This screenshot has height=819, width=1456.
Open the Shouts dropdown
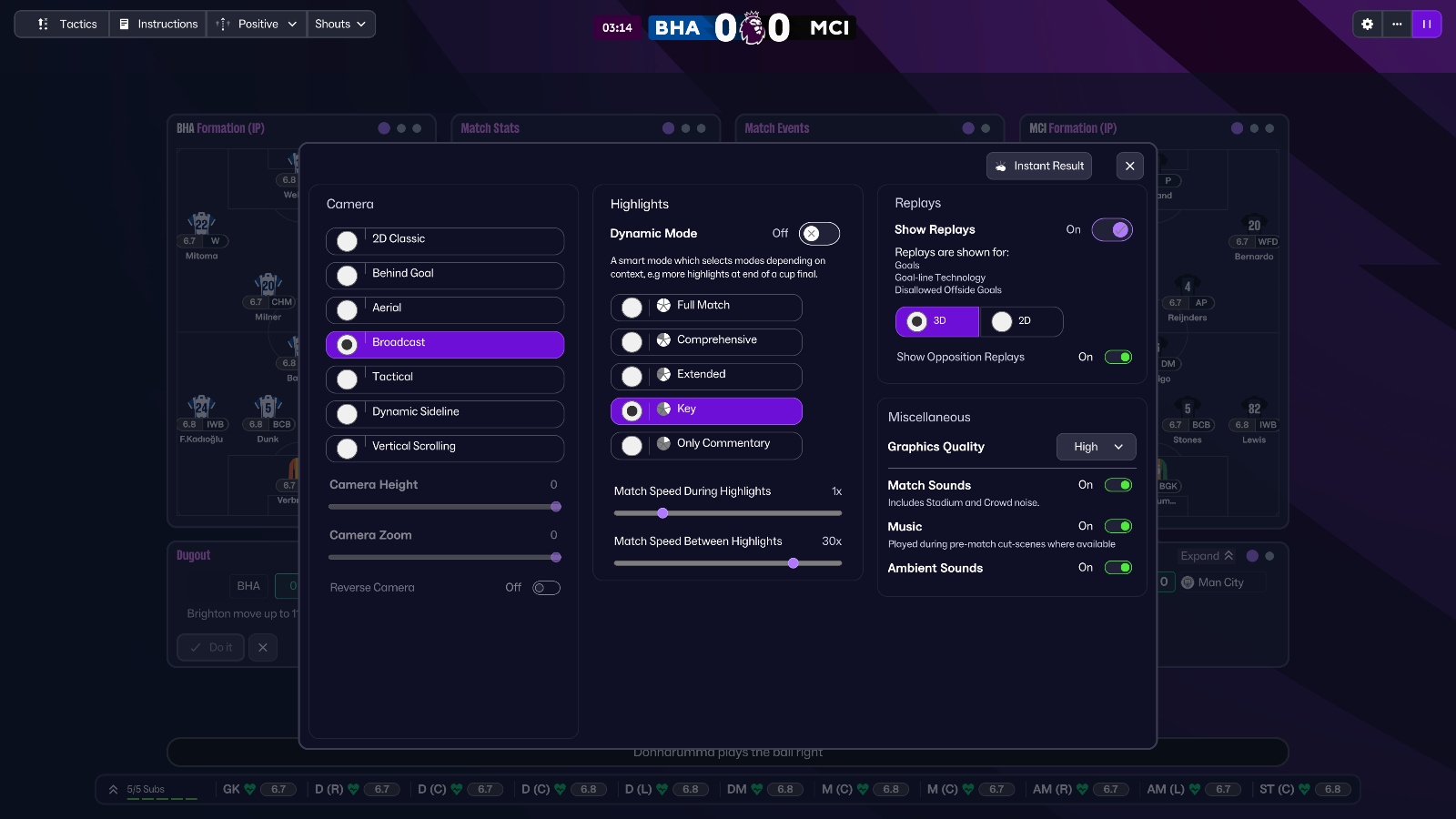(x=339, y=25)
